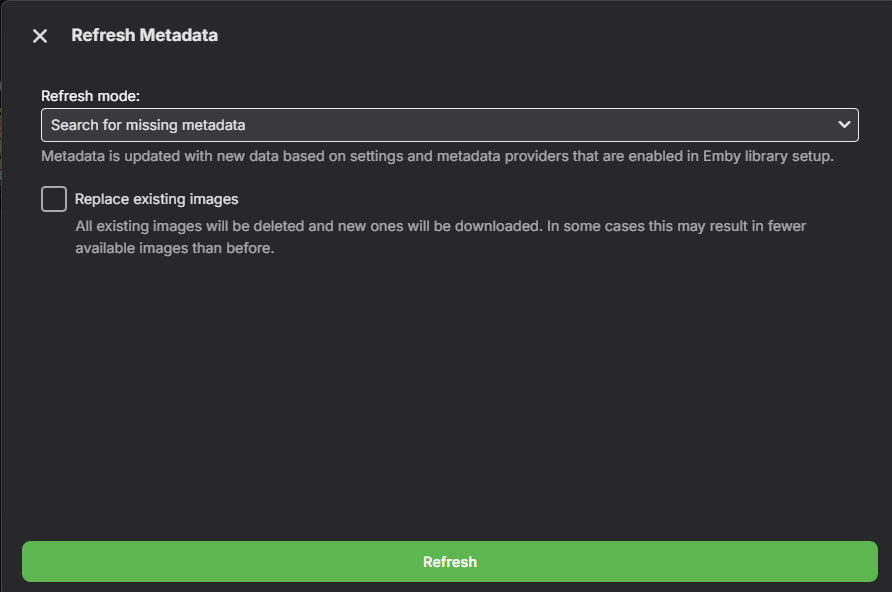The height and width of the screenshot is (592, 892).
Task: Click the empty square box beside Replace existing images
Action: pos(54,199)
